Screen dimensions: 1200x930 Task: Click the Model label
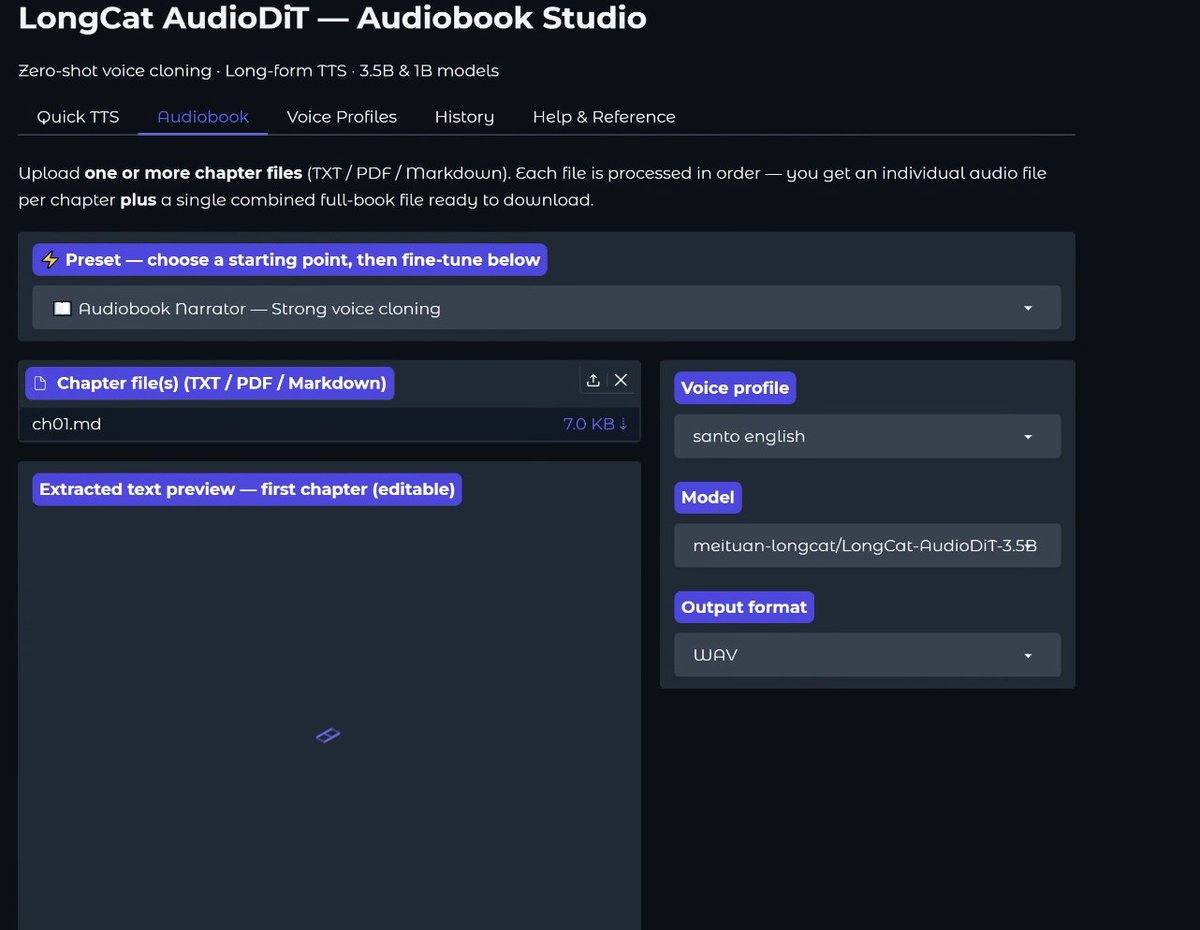[708, 497]
